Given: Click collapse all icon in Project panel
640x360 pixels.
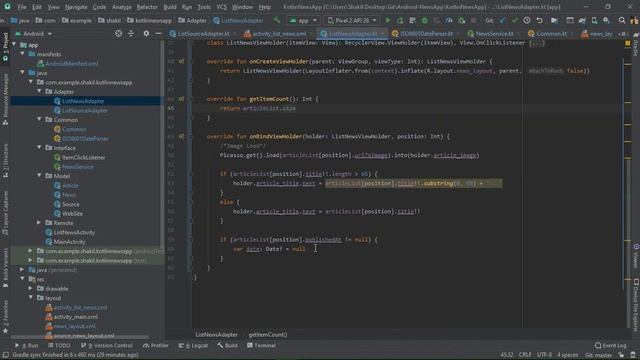Looking at the screenshot, I should 131,33.
